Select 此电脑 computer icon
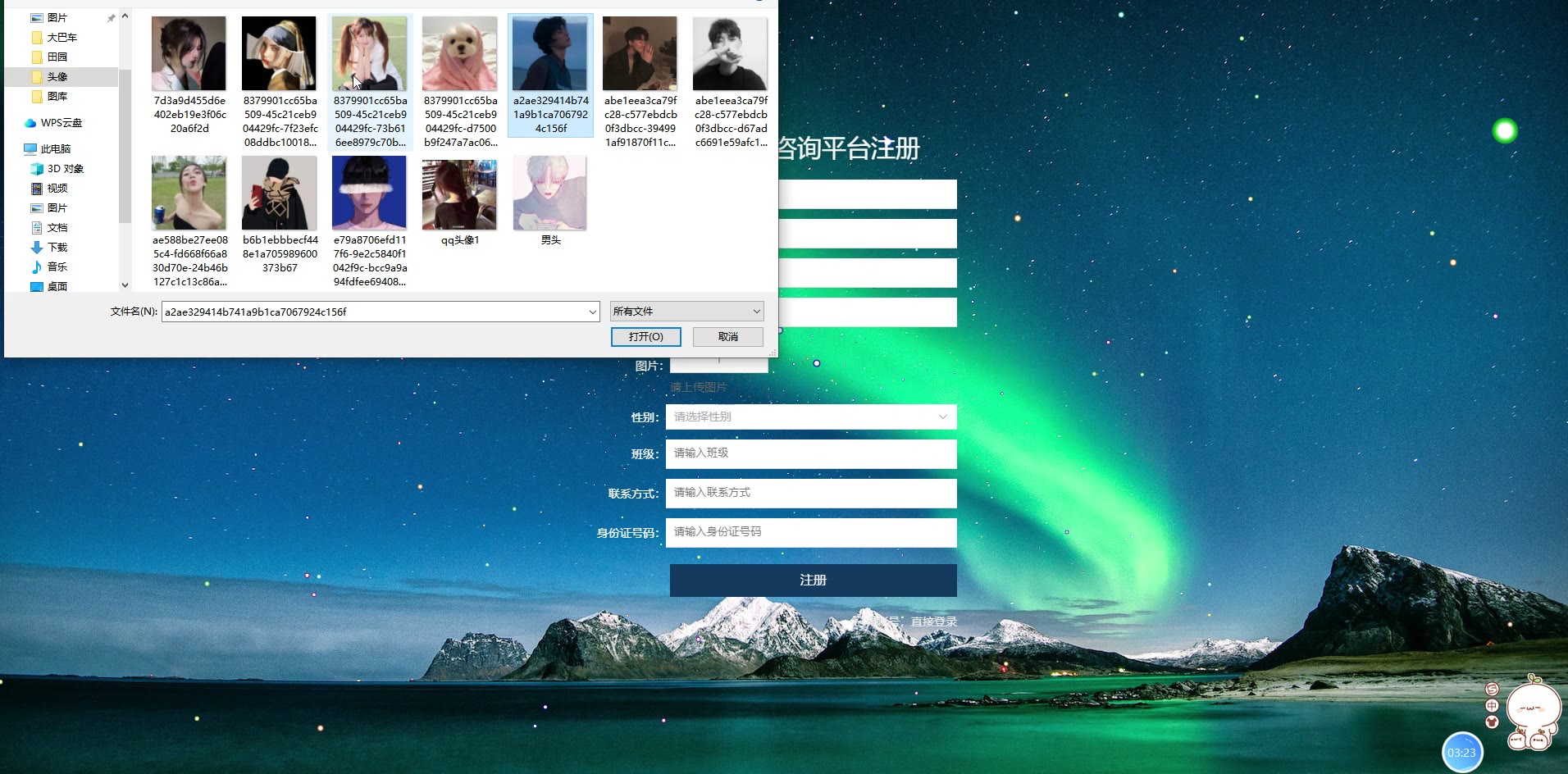 click(x=30, y=149)
